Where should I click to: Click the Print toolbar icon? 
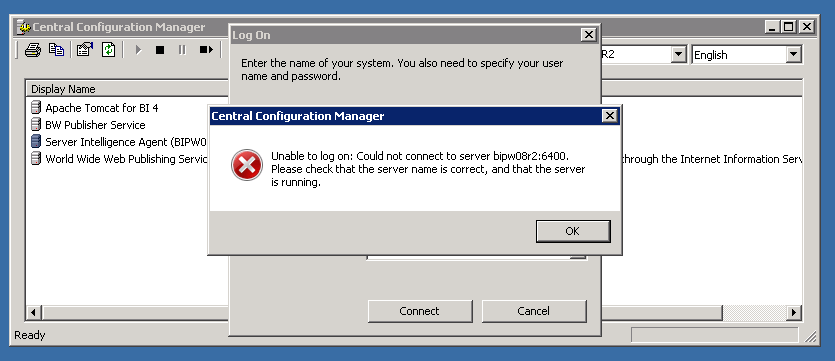(33, 50)
